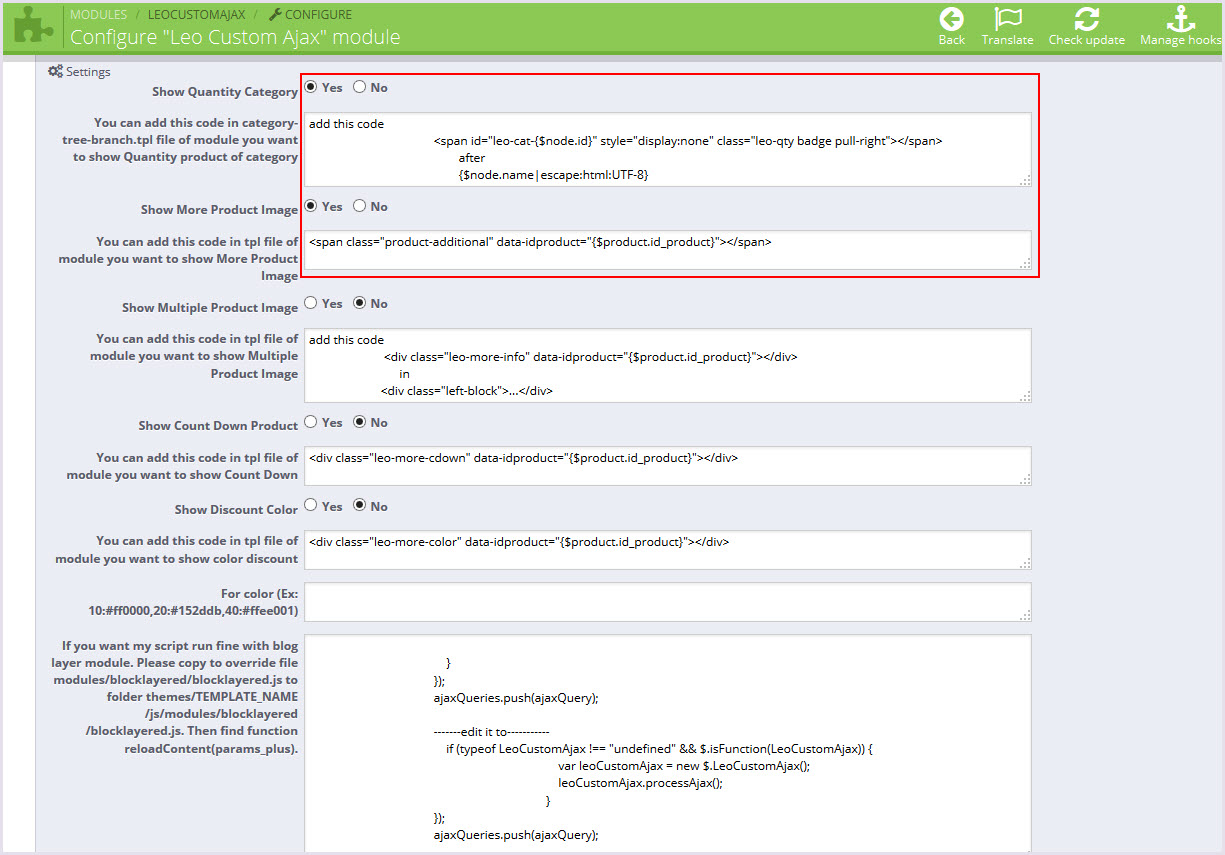
Task: Click resize handle of product-additional textarea
Action: pyautogui.click(x=1025, y=264)
